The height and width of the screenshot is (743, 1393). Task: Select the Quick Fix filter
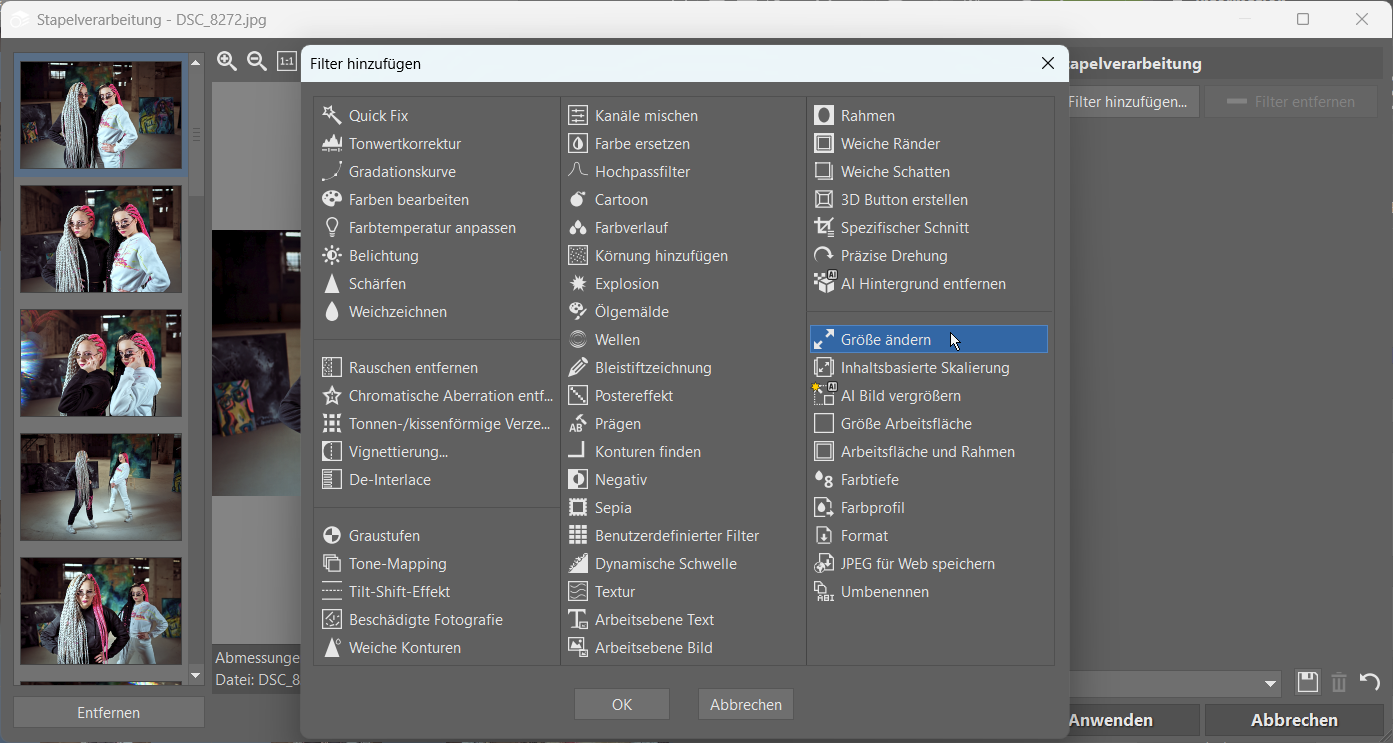point(378,116)
